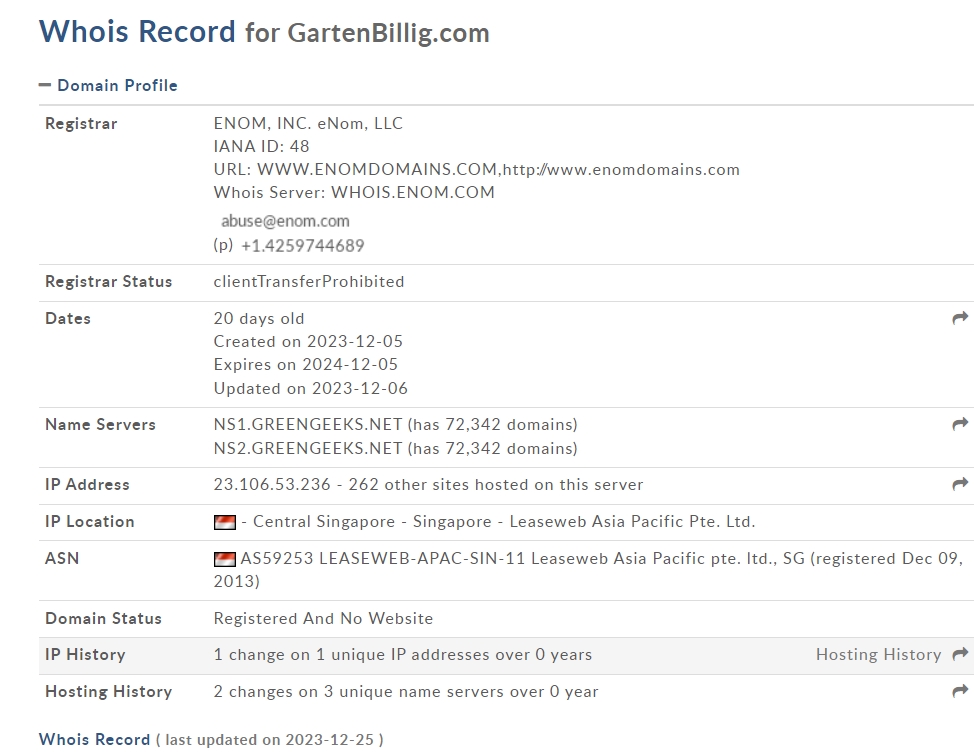Click the 'Domain Status' row label
Viewport: 974px width, 753px height.
pos(103,619)
